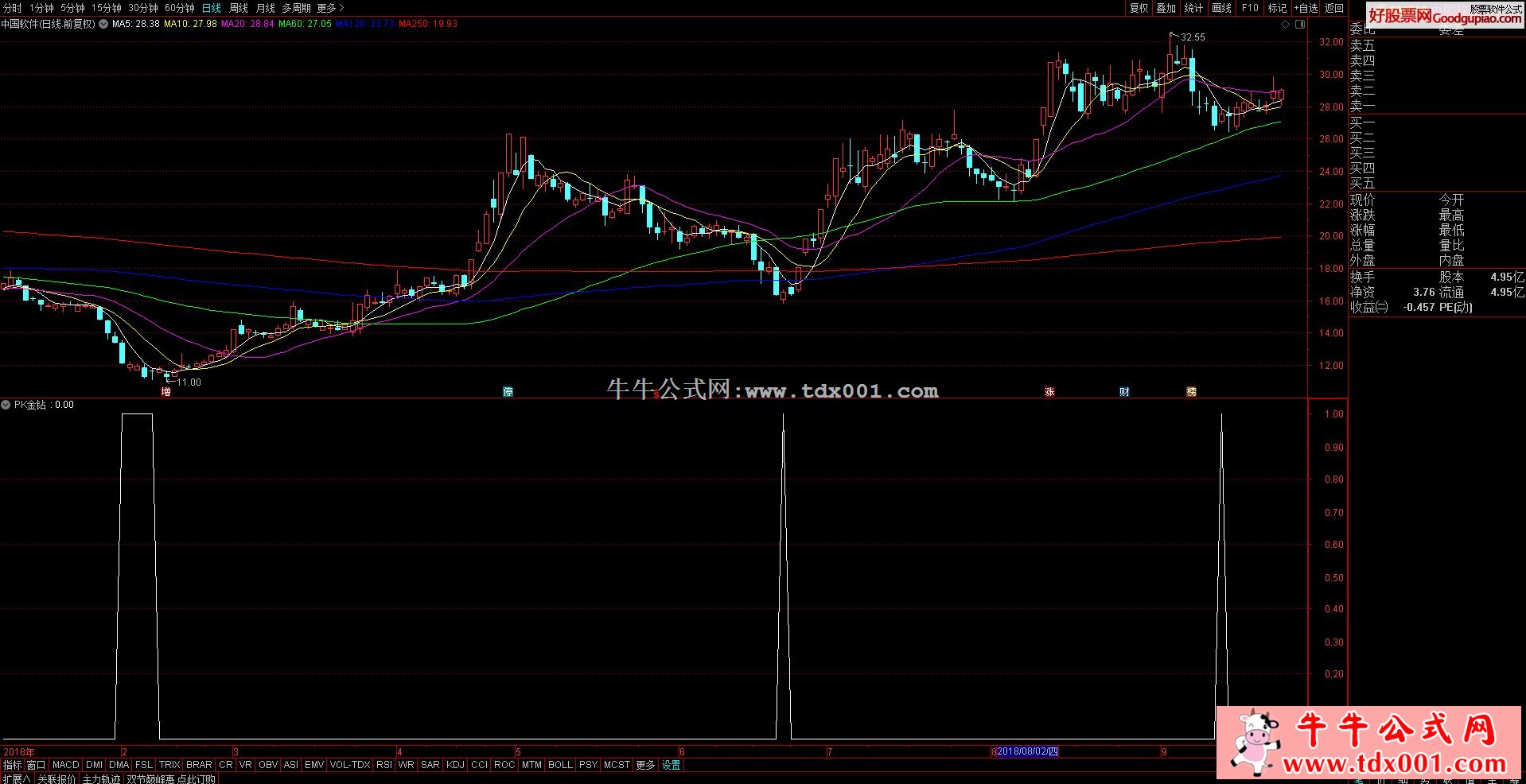The width and height of the screenshot is (1526, 784).
Task: Open the dropdown next to 中国软件(日线 前复权)
Action: pyautogui.click(x=103, y=24)
